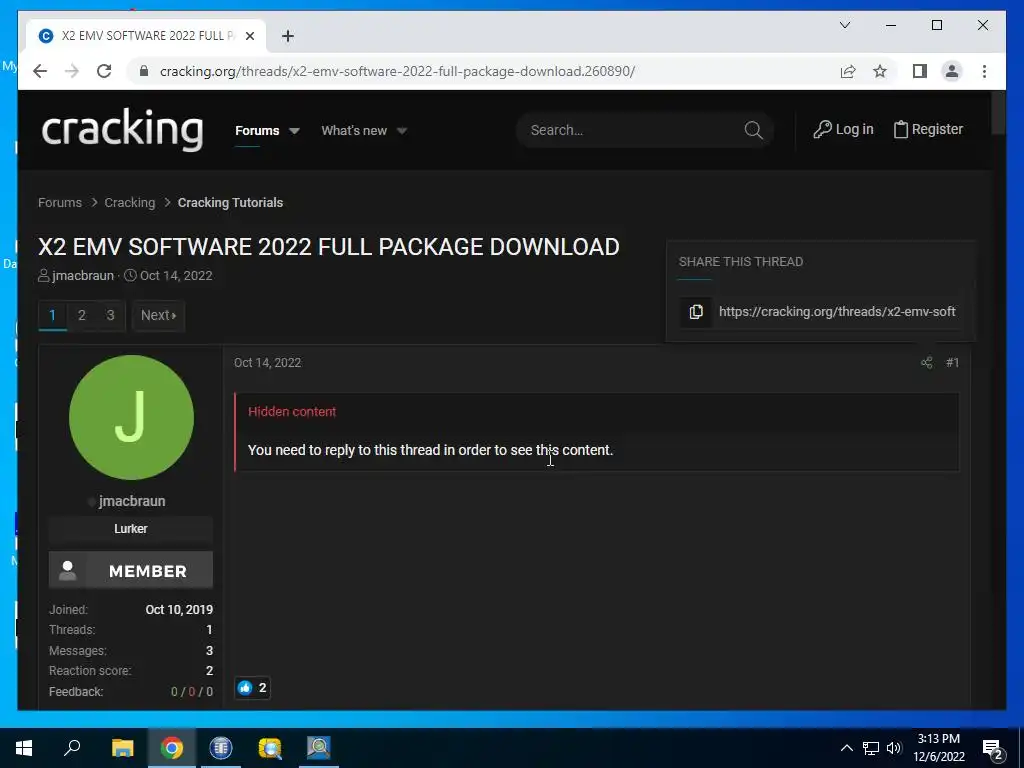Click jmacbraun username below avatar
This screenshot has height=768, width=1024.
point(132,501)
